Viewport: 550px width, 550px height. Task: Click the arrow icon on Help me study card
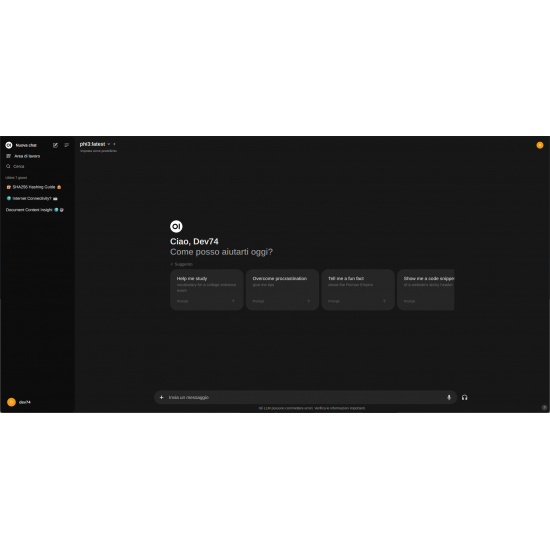(x=233, y=301)
